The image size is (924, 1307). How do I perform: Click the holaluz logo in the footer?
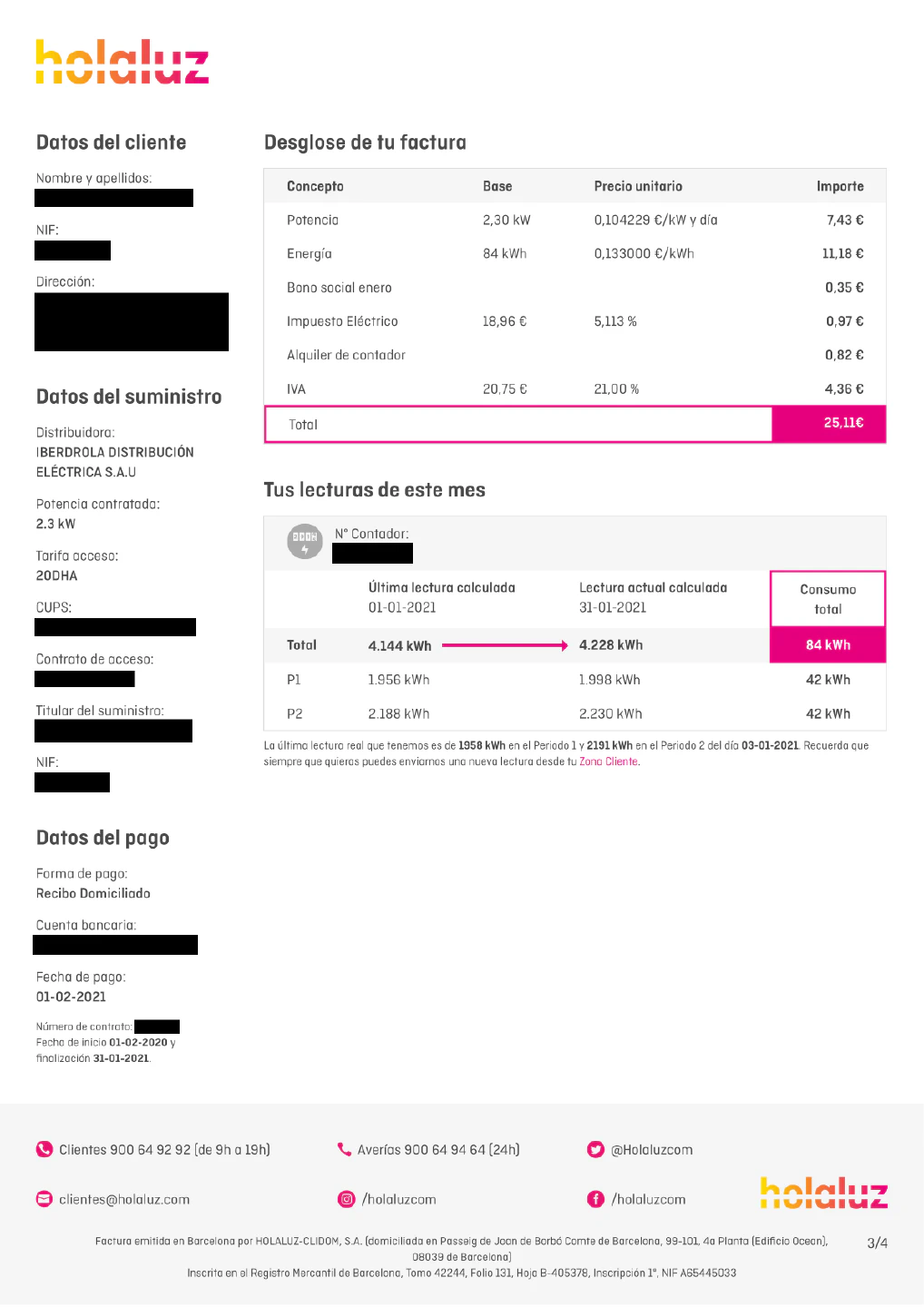(x=823, y=1193)
